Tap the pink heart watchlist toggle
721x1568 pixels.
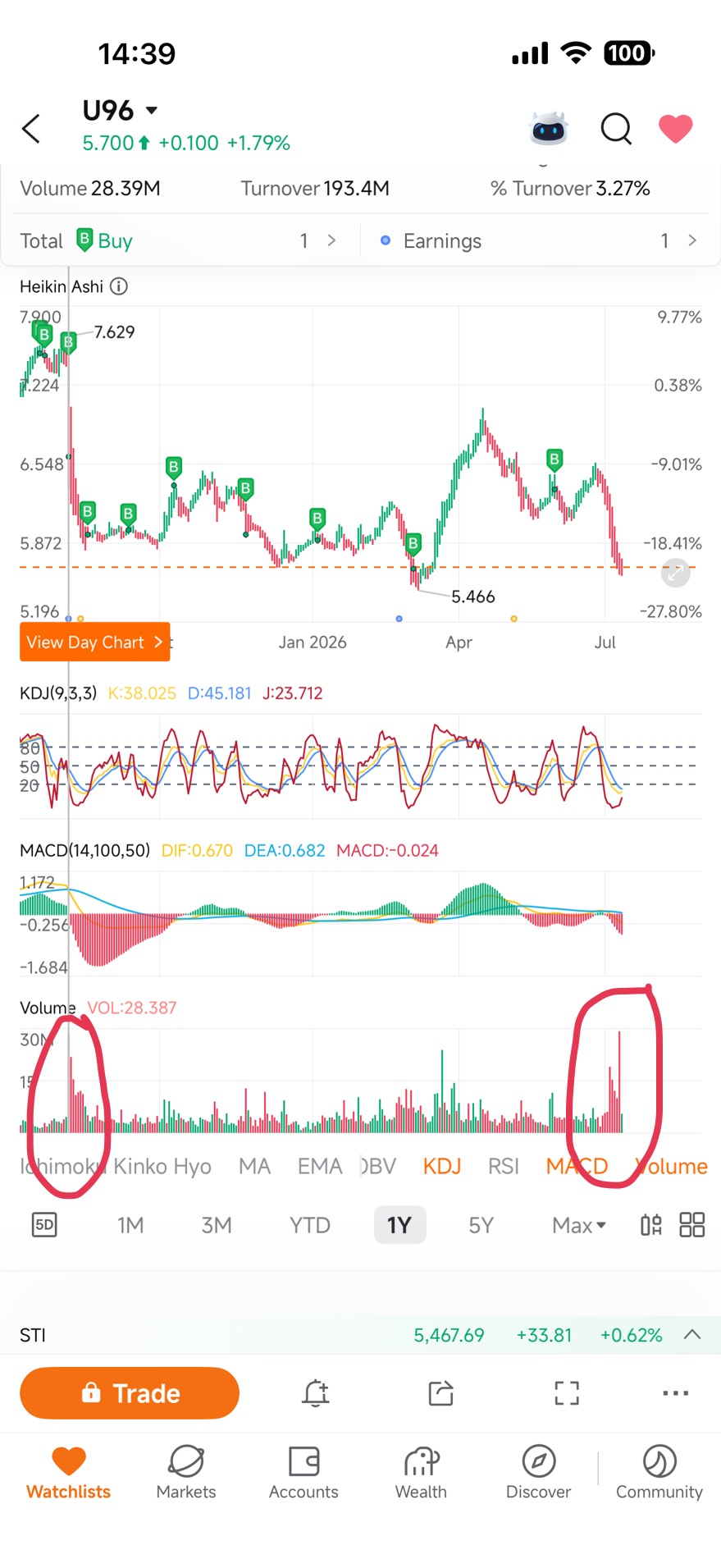point(676,129)
